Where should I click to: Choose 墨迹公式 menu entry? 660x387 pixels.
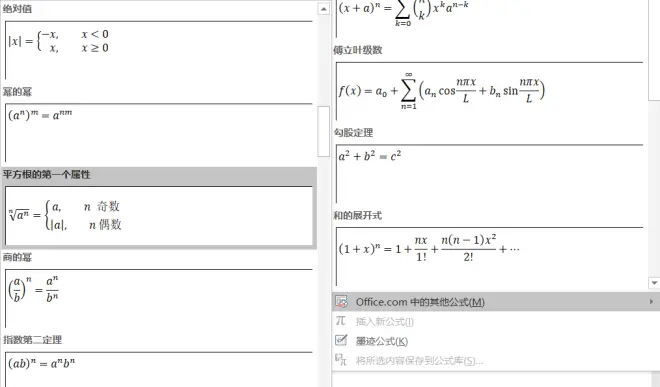click(496, 341)
